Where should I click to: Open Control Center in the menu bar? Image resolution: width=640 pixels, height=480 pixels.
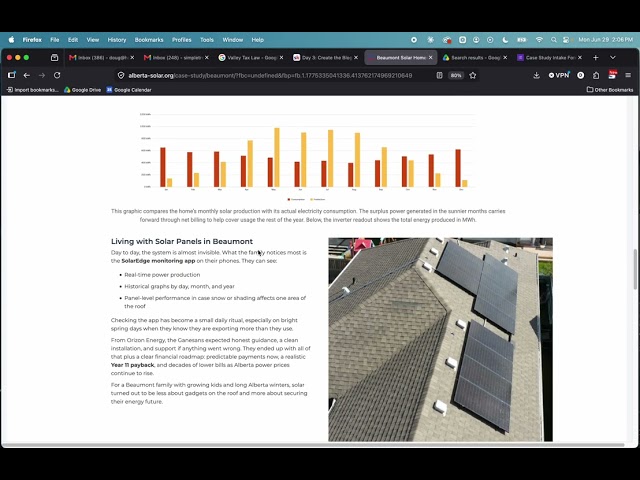(x=566, y=40)
